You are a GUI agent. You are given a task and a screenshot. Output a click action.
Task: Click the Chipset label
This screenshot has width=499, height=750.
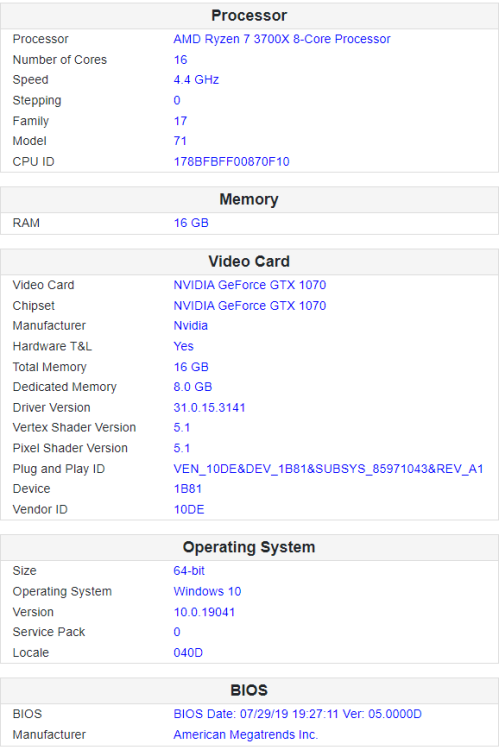point(33,306)
